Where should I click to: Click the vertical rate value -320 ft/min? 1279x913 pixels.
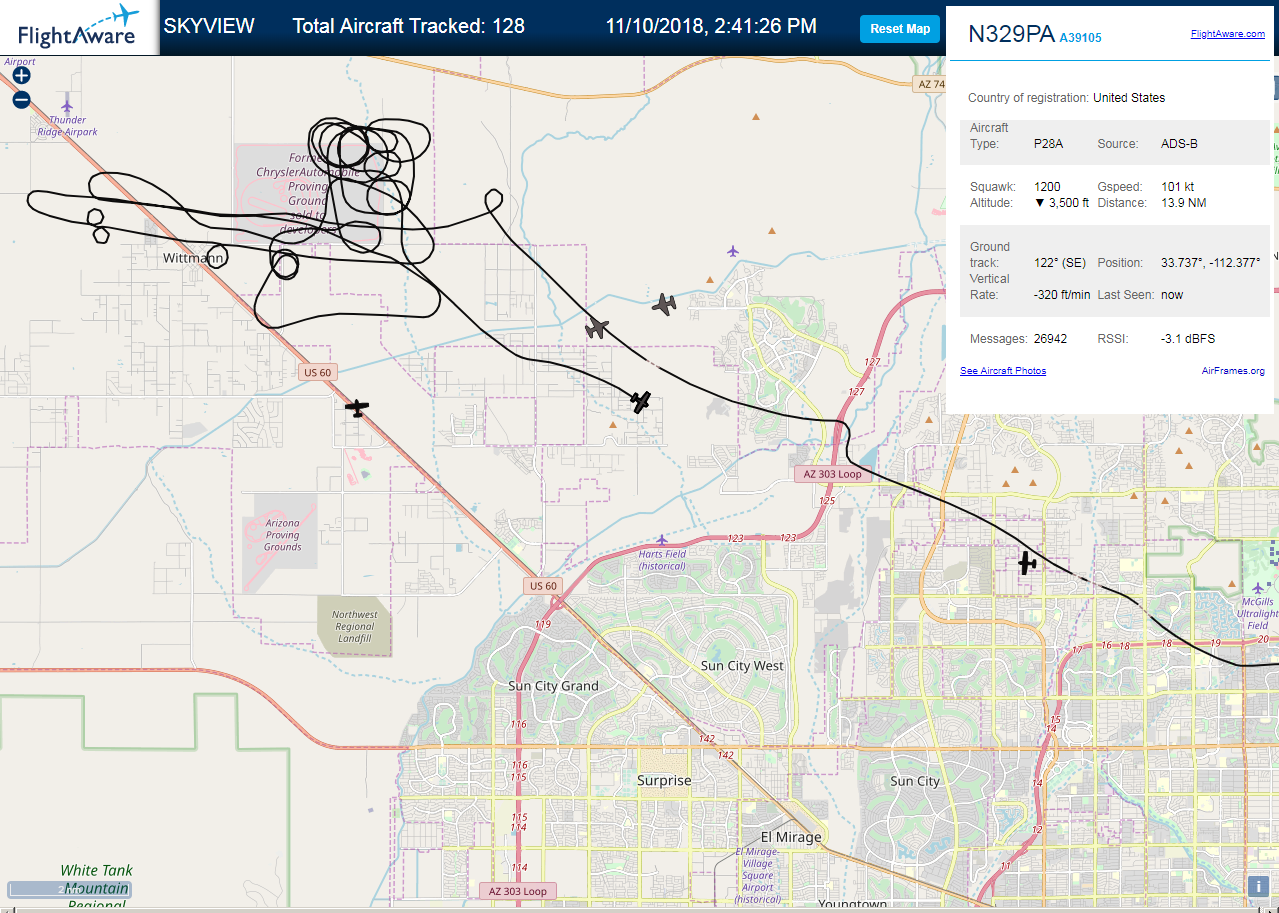pos(1062,295)
